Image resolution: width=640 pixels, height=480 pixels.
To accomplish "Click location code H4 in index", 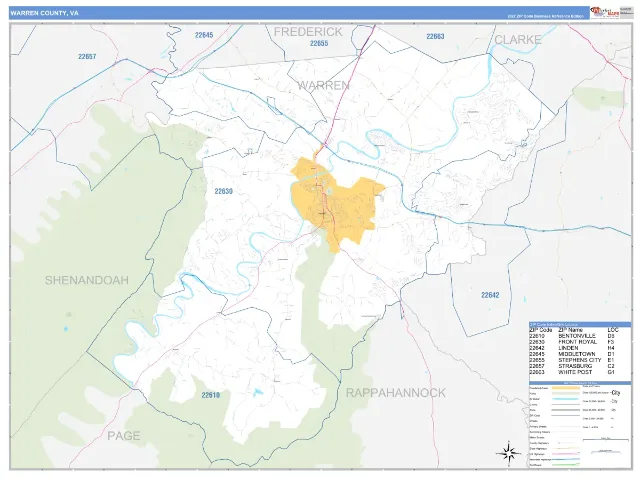I will click(x=611, y=348).
